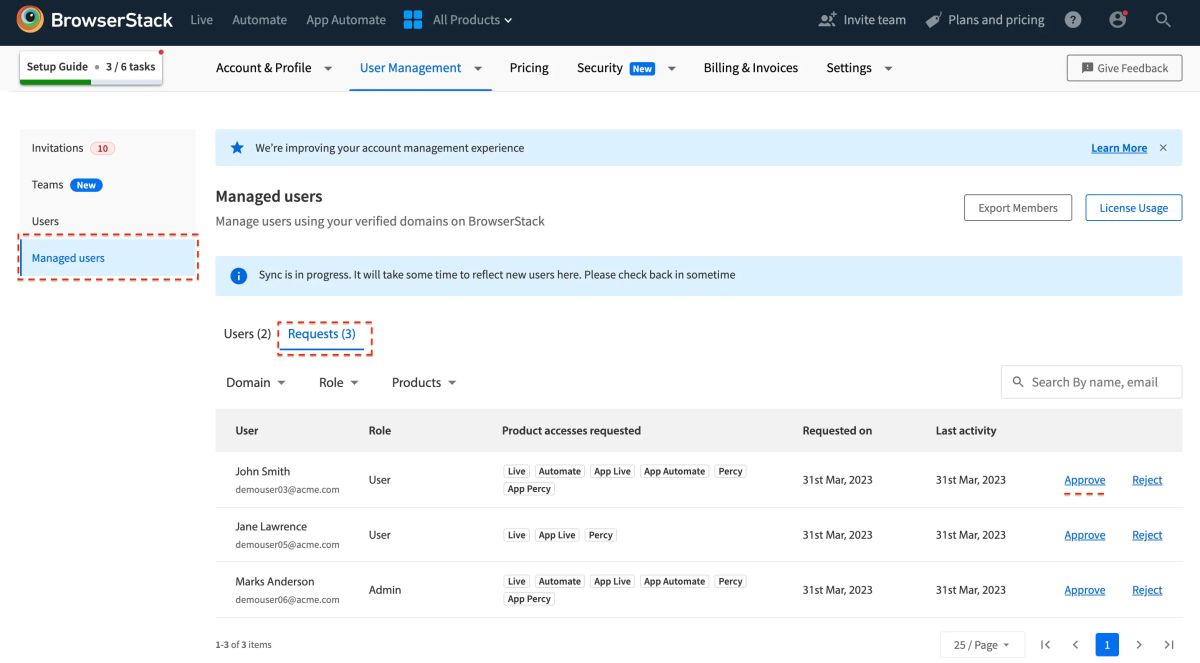The height and width of the screenshot is (663, 1200).
Task: Click the Requested on column header
Action: point(837,431)
